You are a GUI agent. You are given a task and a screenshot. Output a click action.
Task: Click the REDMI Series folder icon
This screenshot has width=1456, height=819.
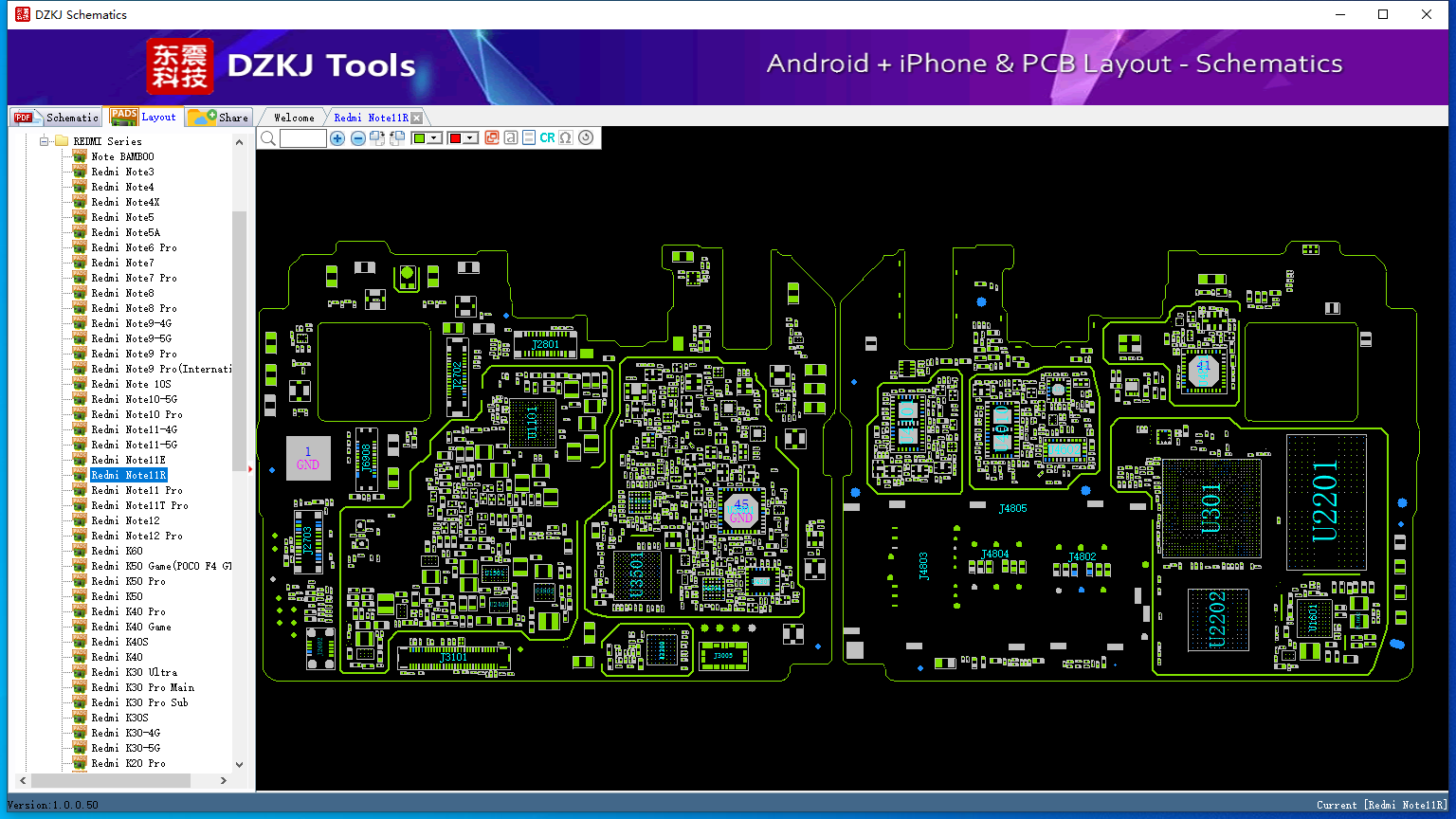[62, 141]
